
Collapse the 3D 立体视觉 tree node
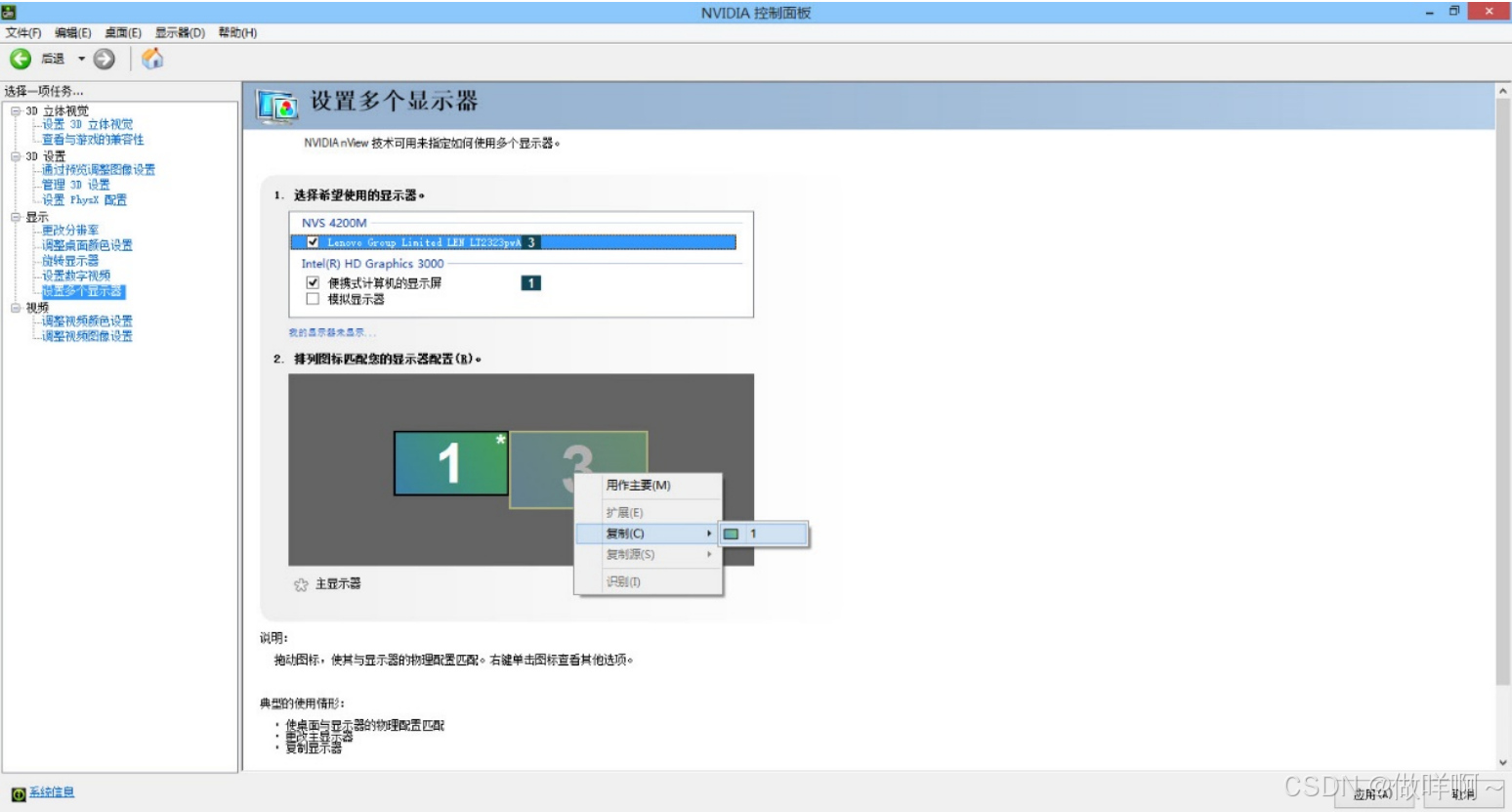pyautogui.click(x=16, y=111)
